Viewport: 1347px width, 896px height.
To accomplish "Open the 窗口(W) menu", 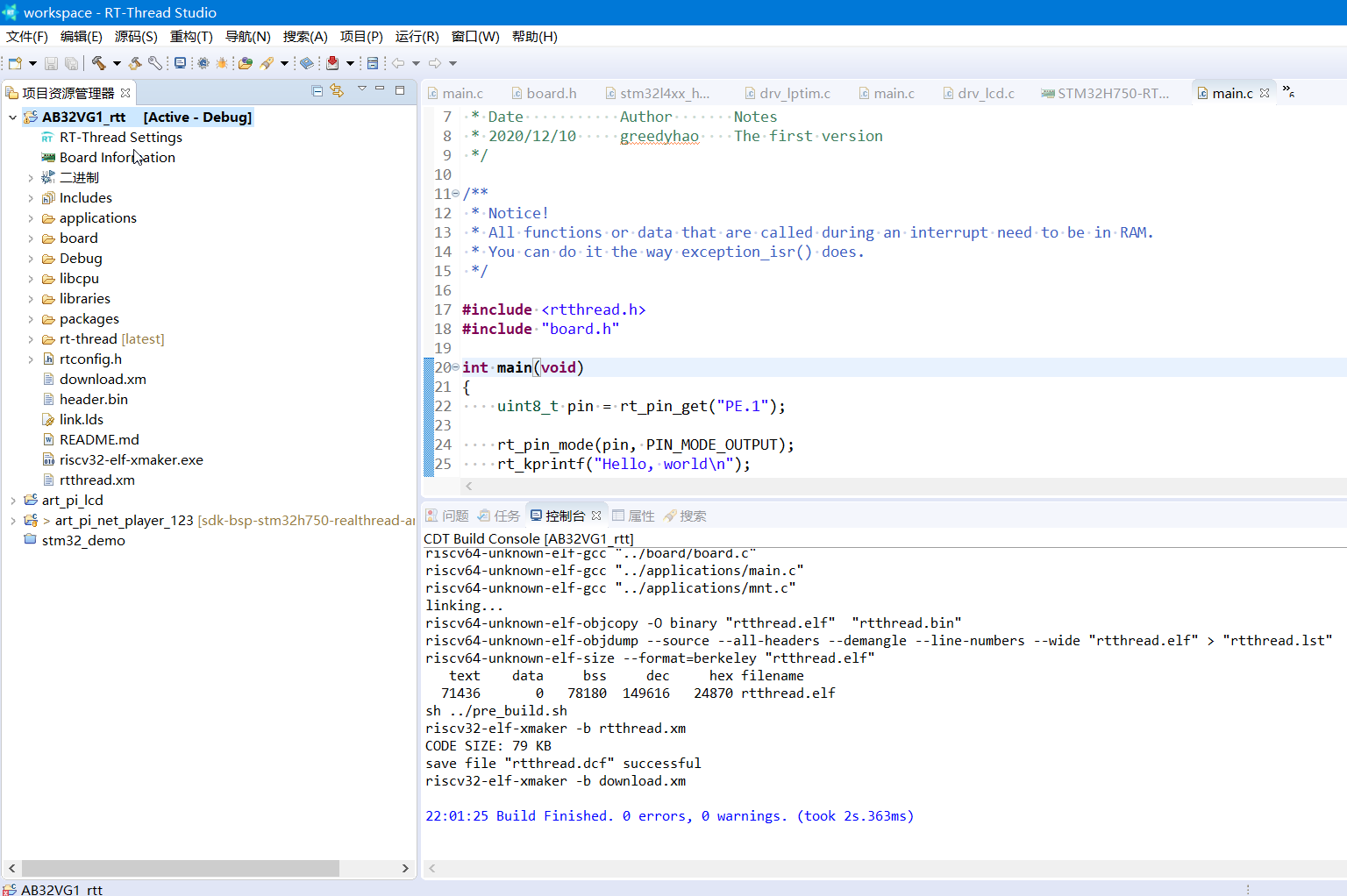I will [475, 36].
